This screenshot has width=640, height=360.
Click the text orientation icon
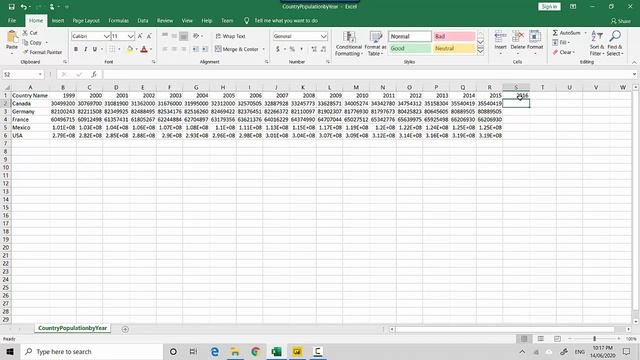coord(196,36)
